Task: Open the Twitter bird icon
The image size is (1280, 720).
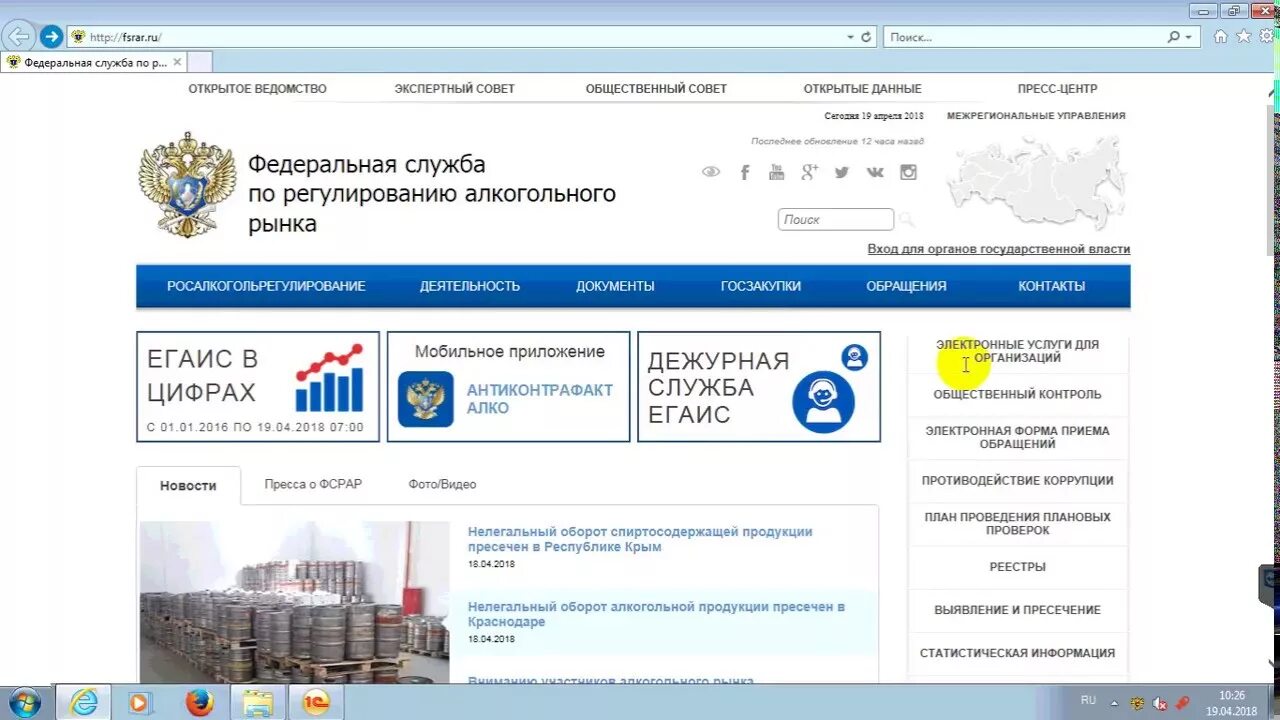Action: (x=842, y=172)
